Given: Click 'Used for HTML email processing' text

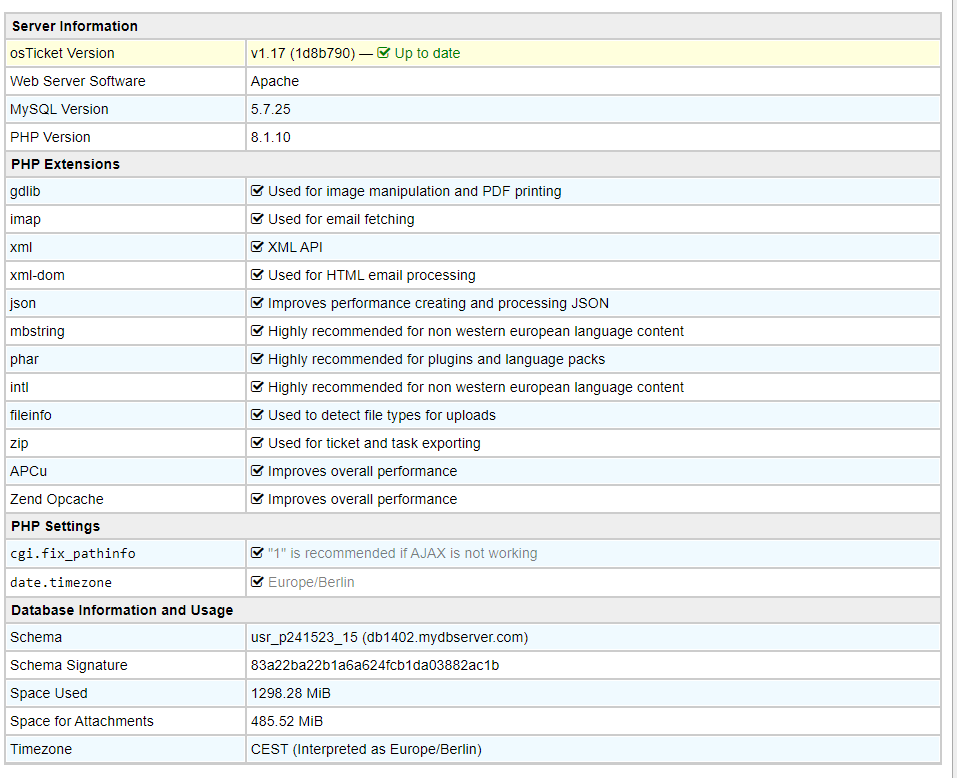Looking at the screenshot, I should pyautogui.click(x=372, y=275).
